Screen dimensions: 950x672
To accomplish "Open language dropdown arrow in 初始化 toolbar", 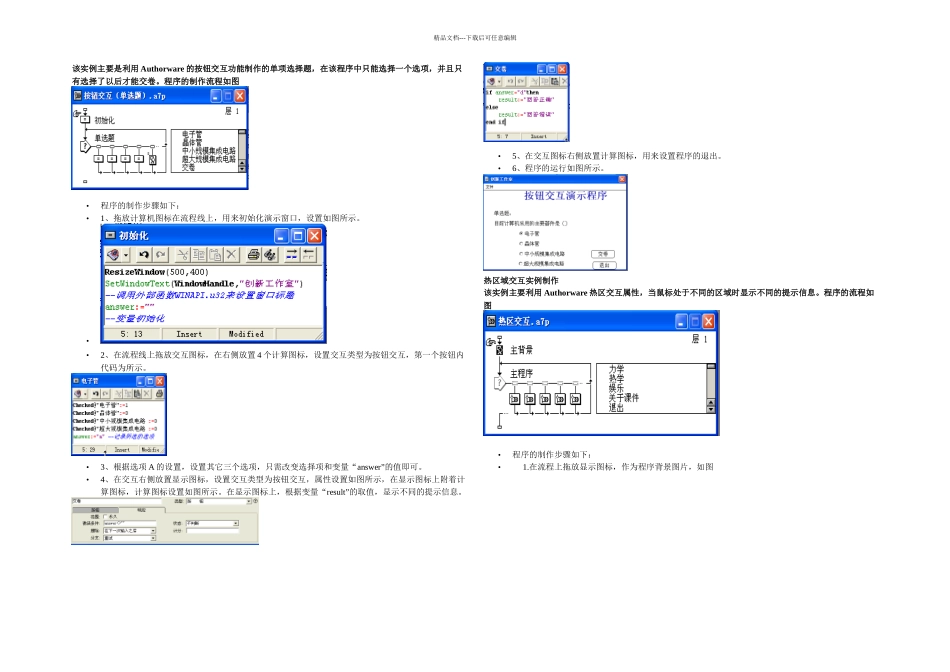I will click(125, 255).
